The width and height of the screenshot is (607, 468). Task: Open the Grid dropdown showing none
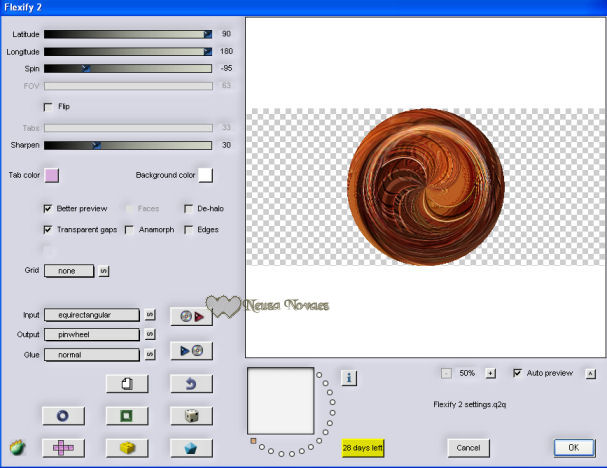(x=69, y=271)
